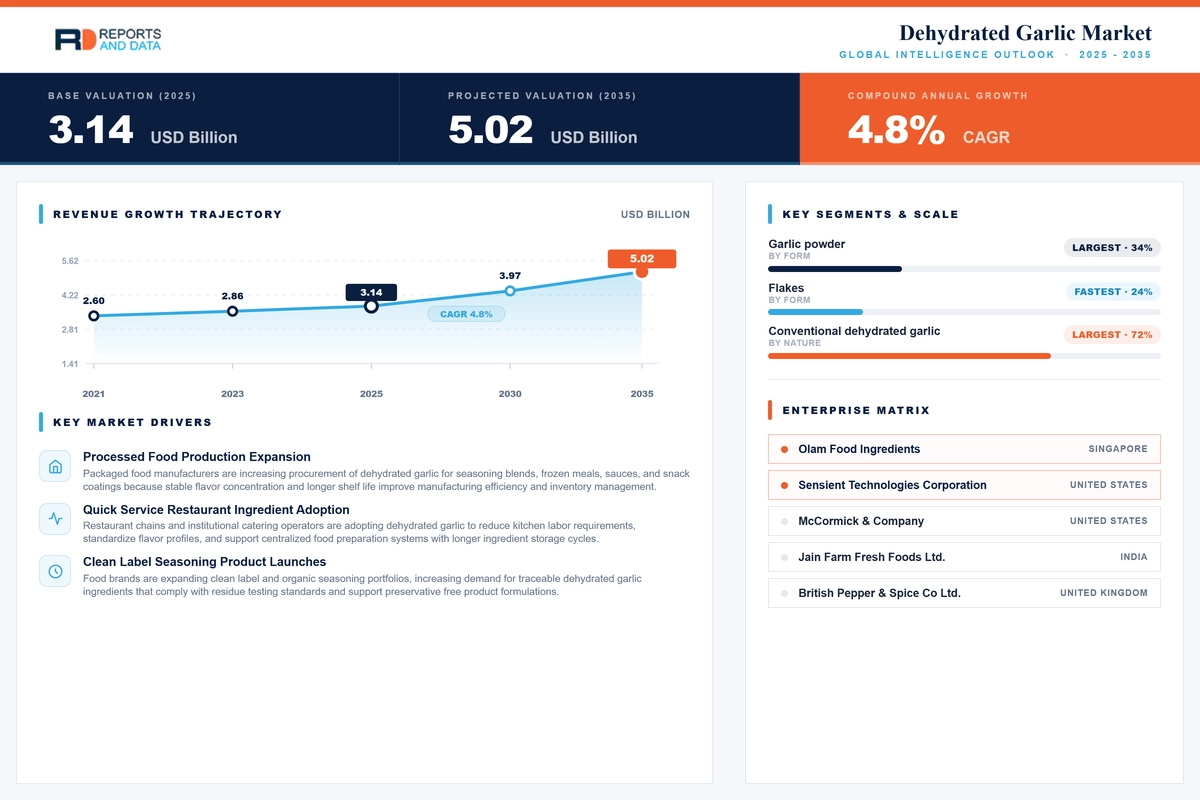1200x800 pixels.
Task: Click the pulse icon beside Quick Service Restaurant
Action: [x=55, y=519]
